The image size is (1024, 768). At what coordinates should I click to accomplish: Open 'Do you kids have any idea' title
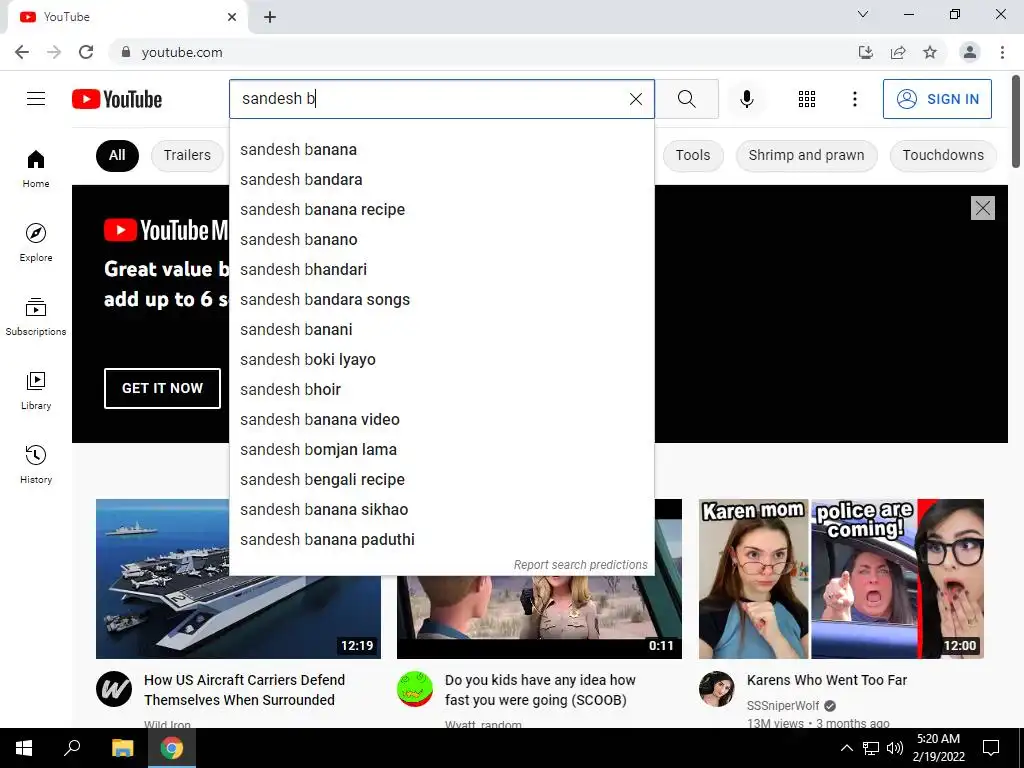tap(540, 690)
